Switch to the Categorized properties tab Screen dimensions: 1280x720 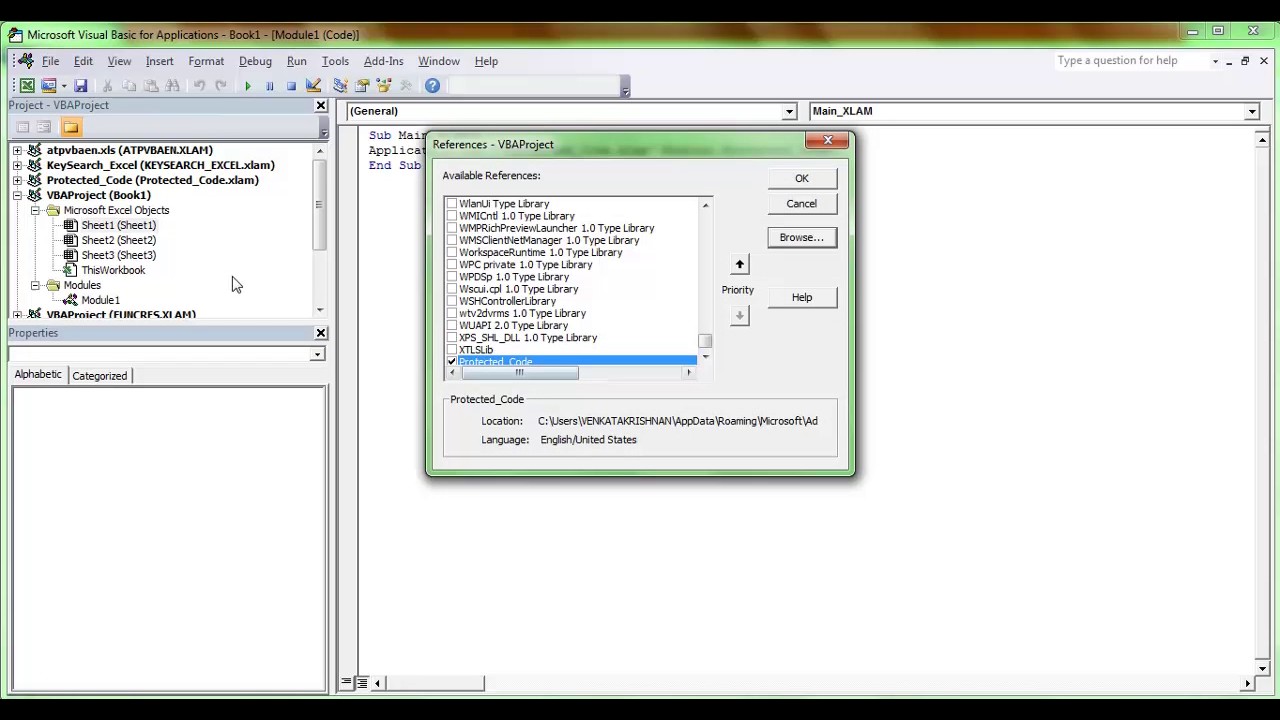click(x=100, y=376)
